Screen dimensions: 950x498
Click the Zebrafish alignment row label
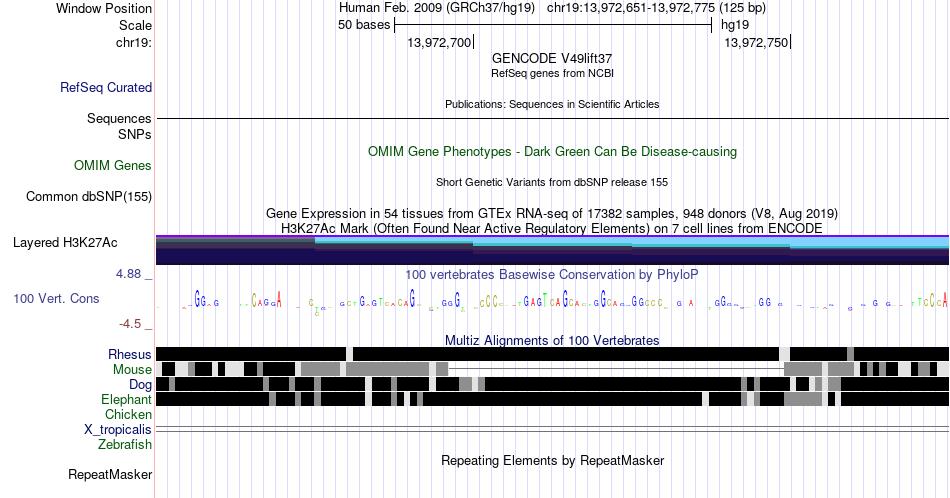pos(125,445)
